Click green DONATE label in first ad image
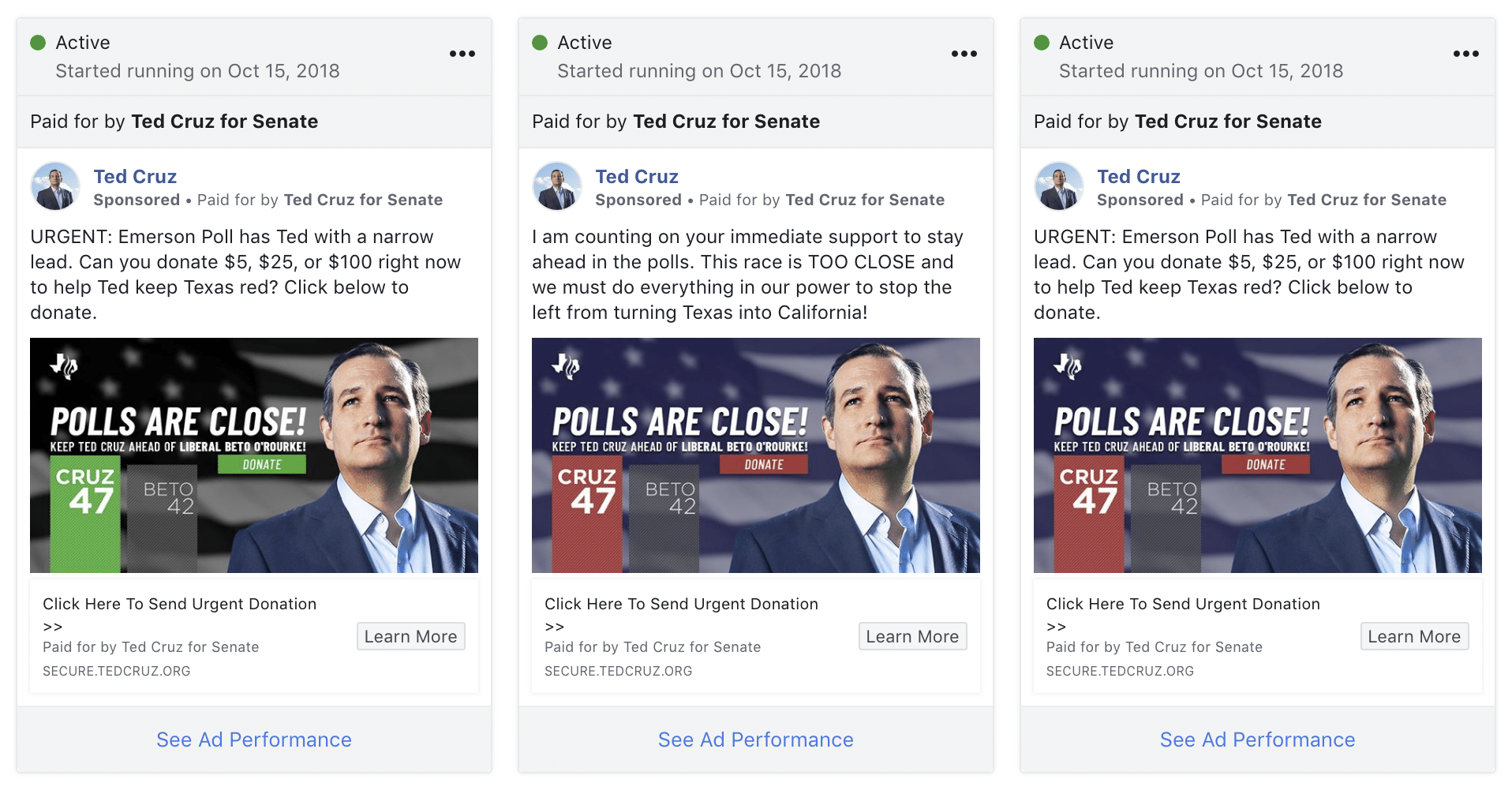This screenshot has height=794, width=1512. click(262, 464)
